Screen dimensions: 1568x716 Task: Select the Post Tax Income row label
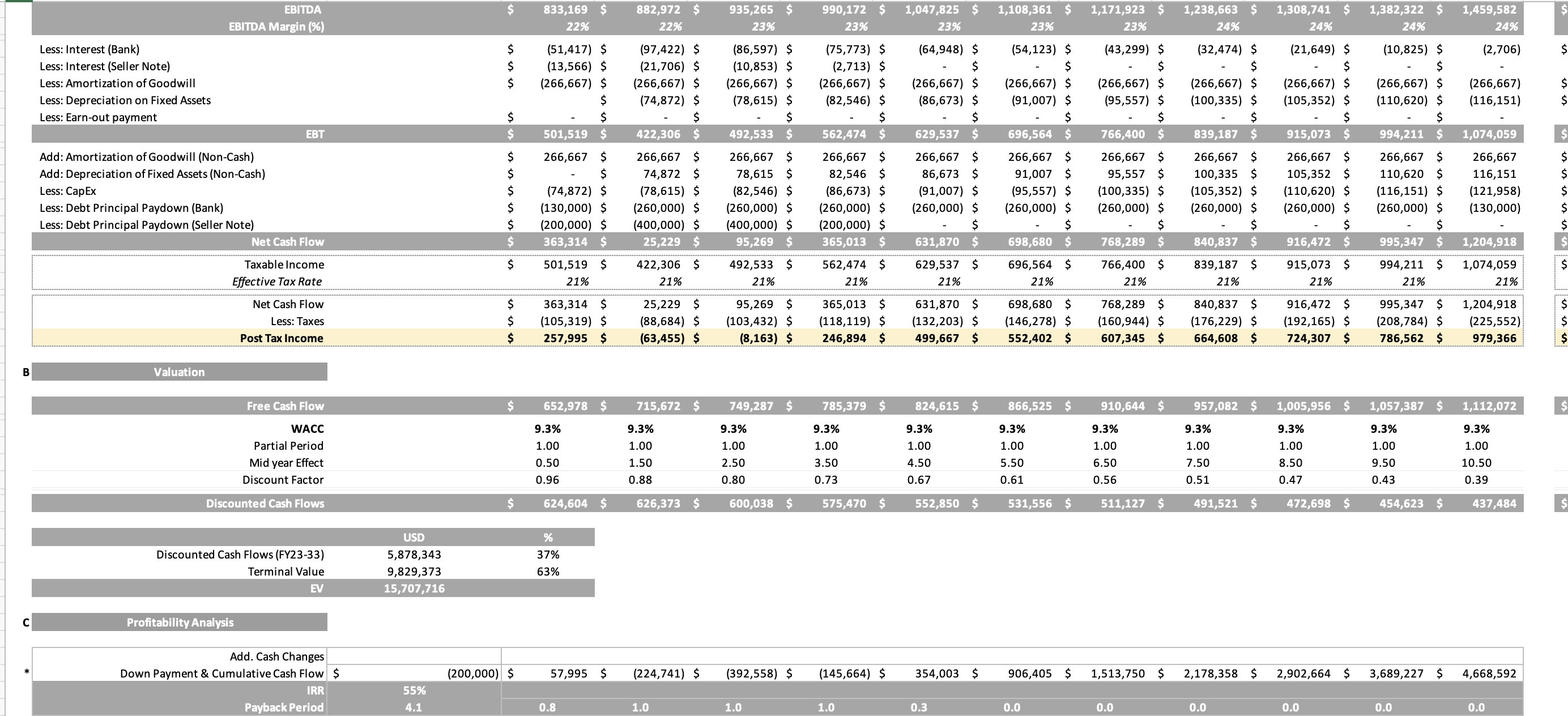[x=281, y=338]
